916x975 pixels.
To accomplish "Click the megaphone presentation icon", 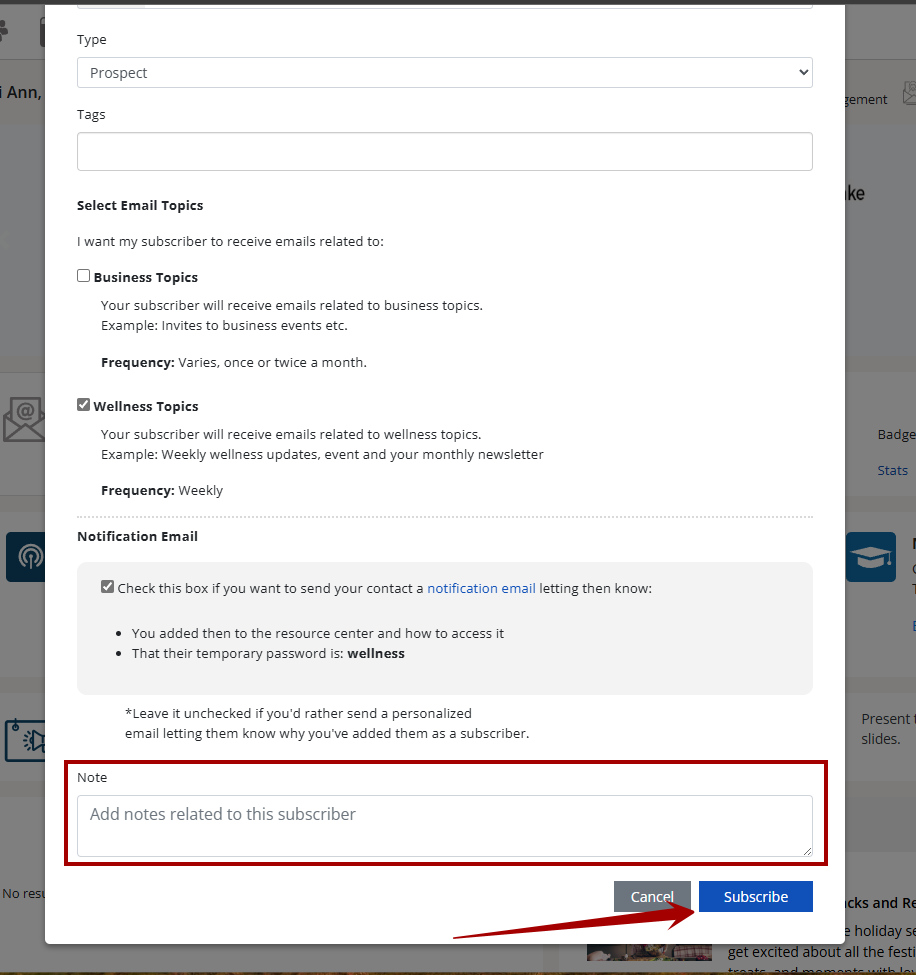I will point(25,740).
